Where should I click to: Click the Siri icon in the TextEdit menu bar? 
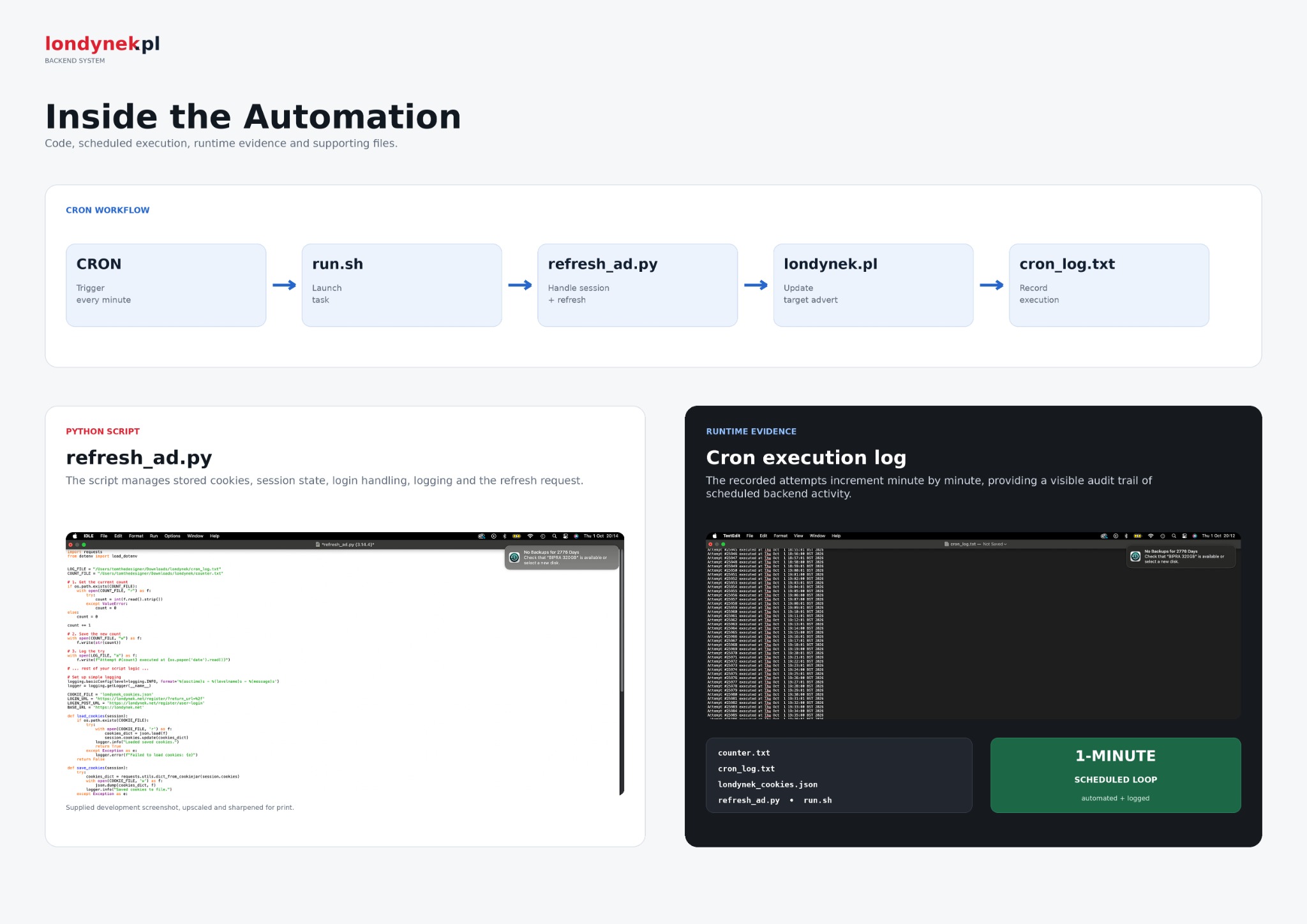click(x=1195, y=536)
